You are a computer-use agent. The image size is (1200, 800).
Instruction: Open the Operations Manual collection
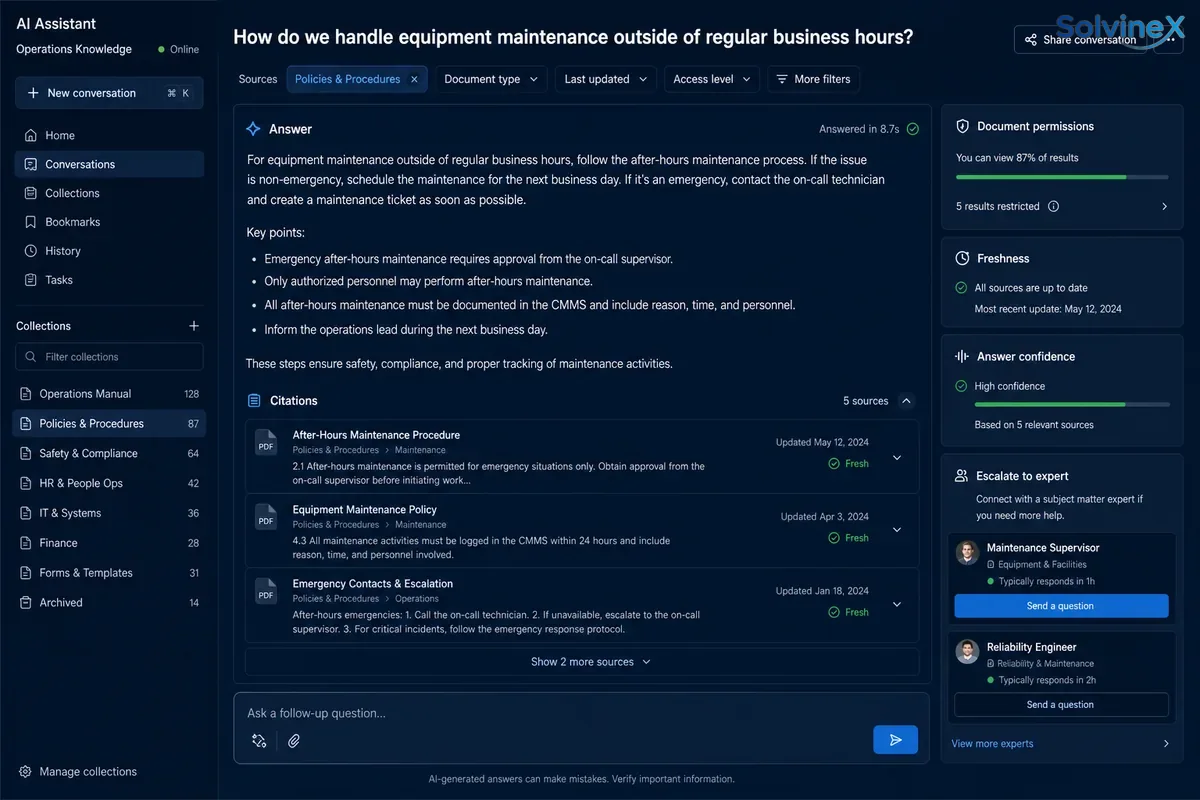[109, 394]
